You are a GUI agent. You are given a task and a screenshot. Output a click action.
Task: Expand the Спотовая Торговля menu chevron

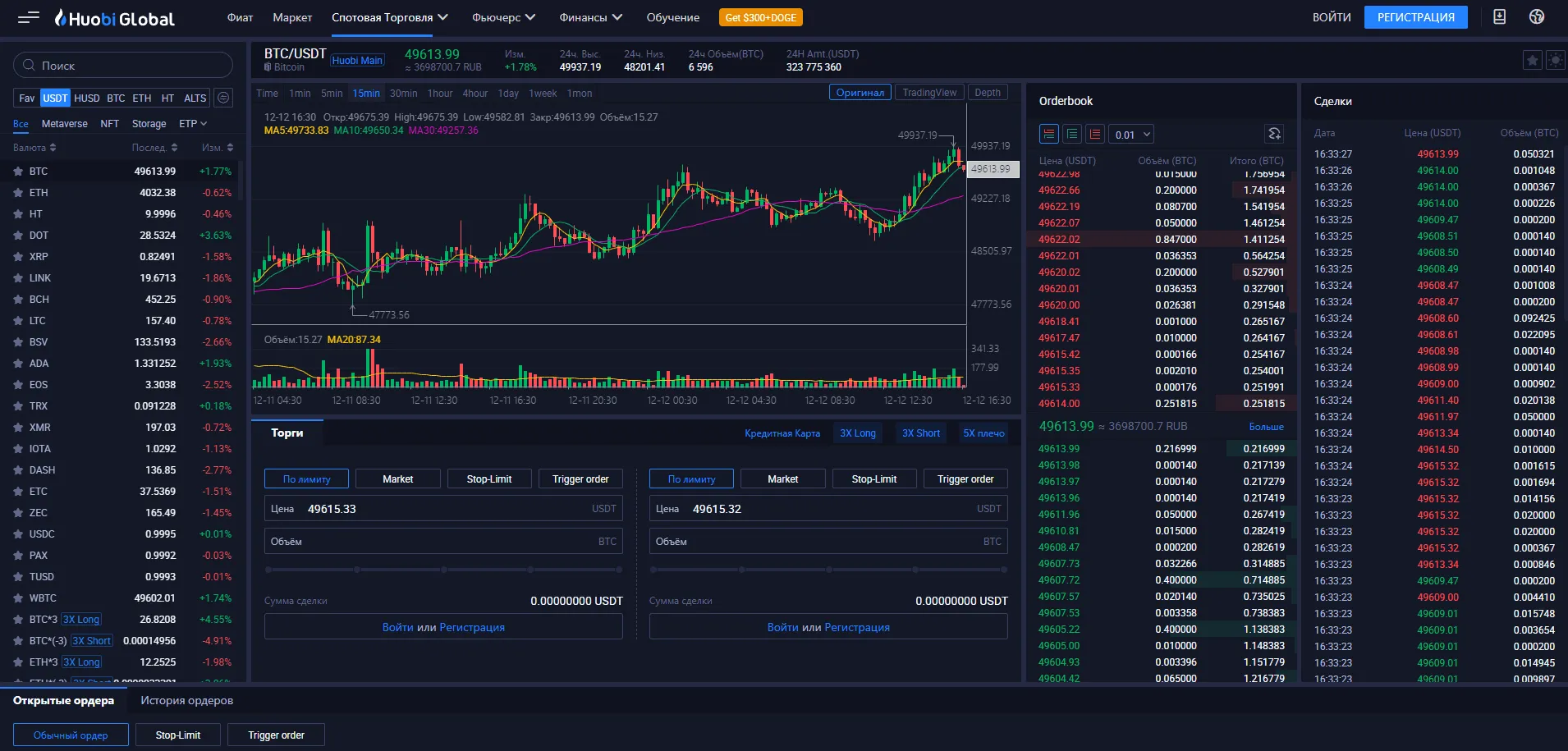(443, 16)
